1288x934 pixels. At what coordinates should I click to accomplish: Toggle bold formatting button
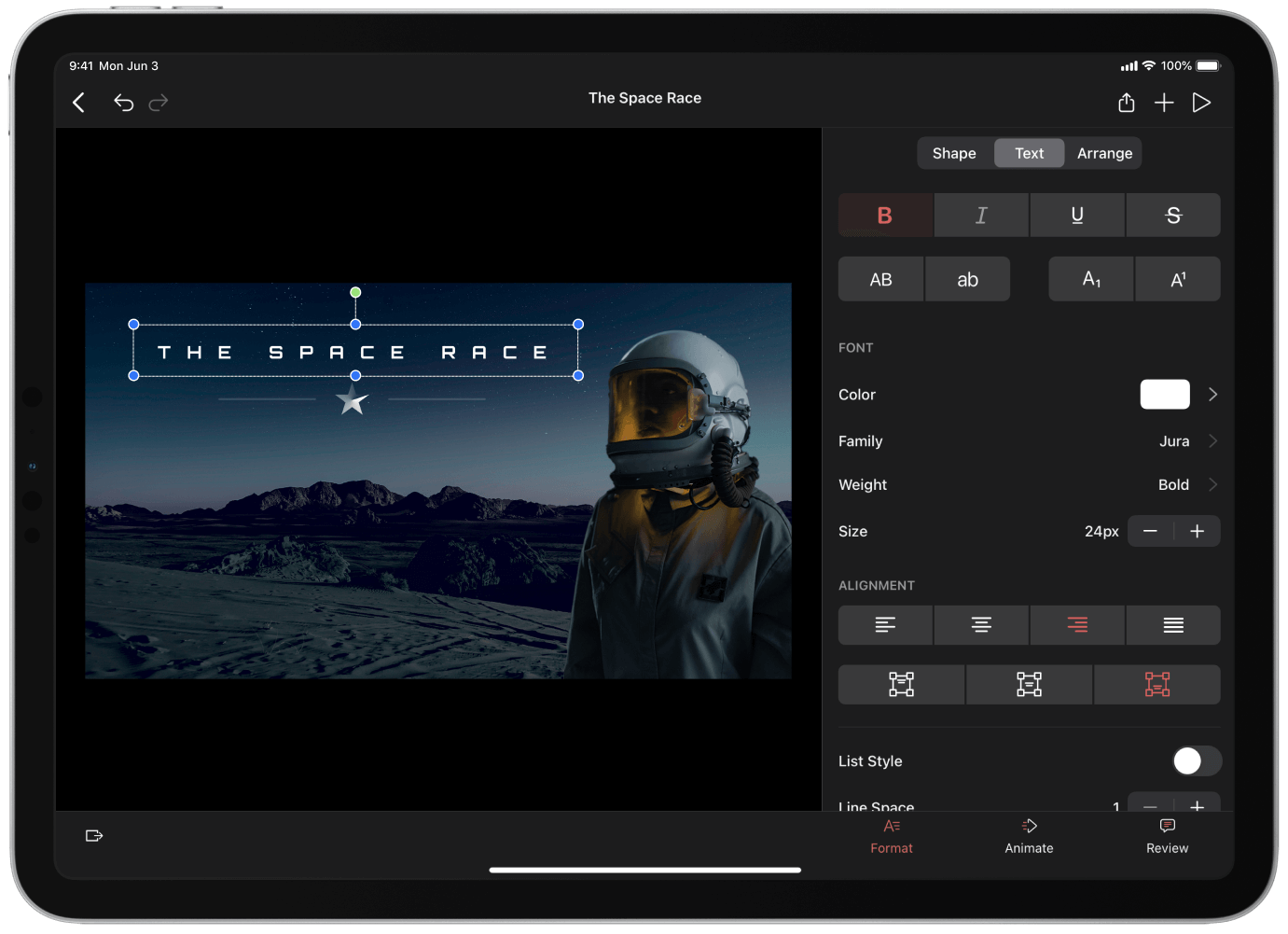pos(885,216)
